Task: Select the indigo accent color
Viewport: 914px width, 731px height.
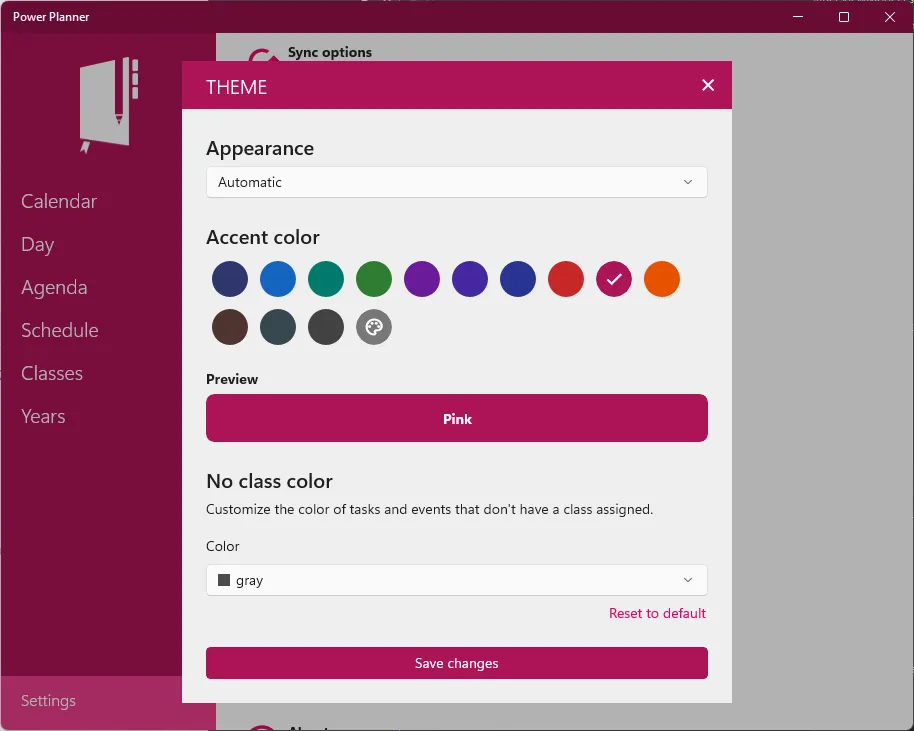Action: coord(518,279)
